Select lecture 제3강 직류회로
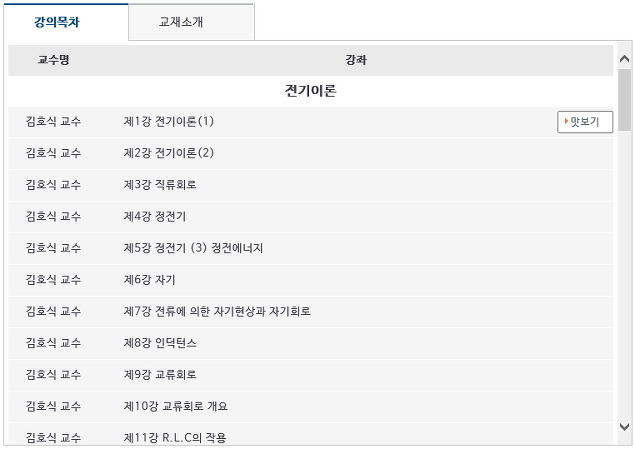635x449 pixels. tap(160, 185)
